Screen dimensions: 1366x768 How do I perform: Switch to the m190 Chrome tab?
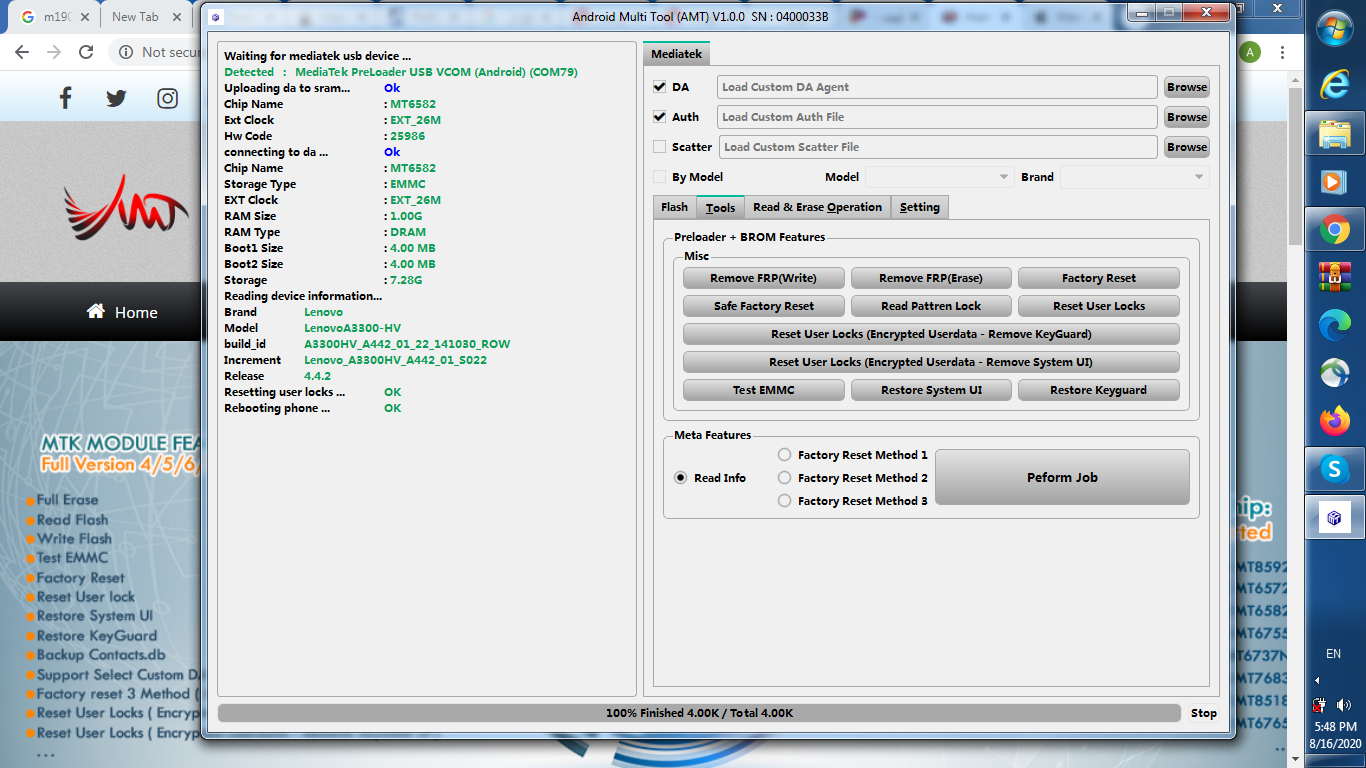coord(55,17)
